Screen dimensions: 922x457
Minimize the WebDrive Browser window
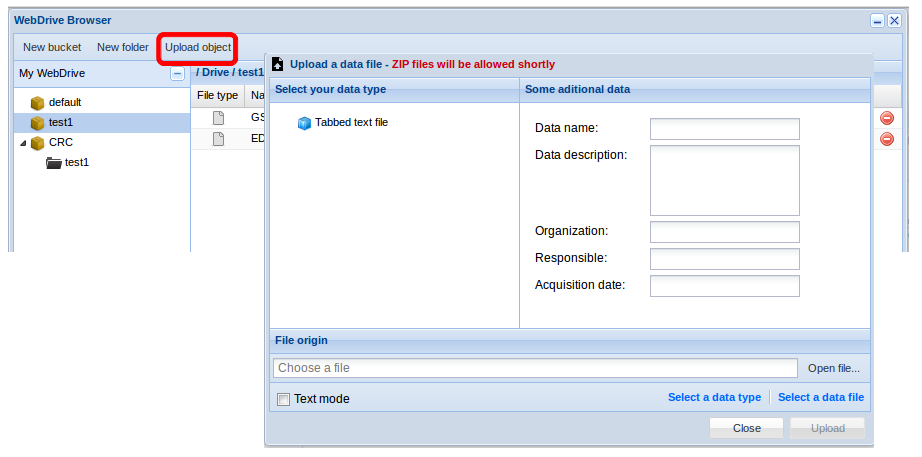[x=878, y=21]
